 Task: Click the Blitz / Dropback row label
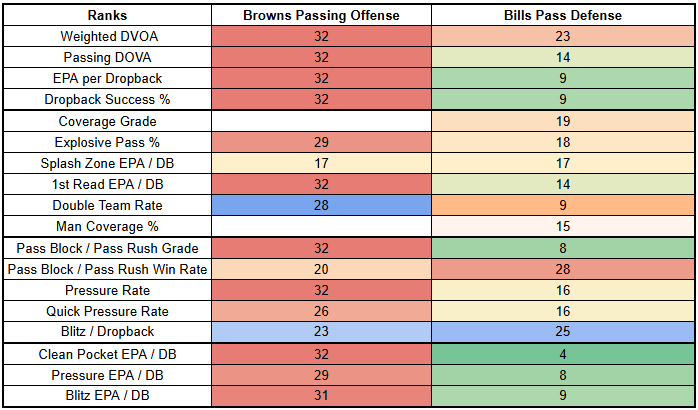click(x=105, y=333)
